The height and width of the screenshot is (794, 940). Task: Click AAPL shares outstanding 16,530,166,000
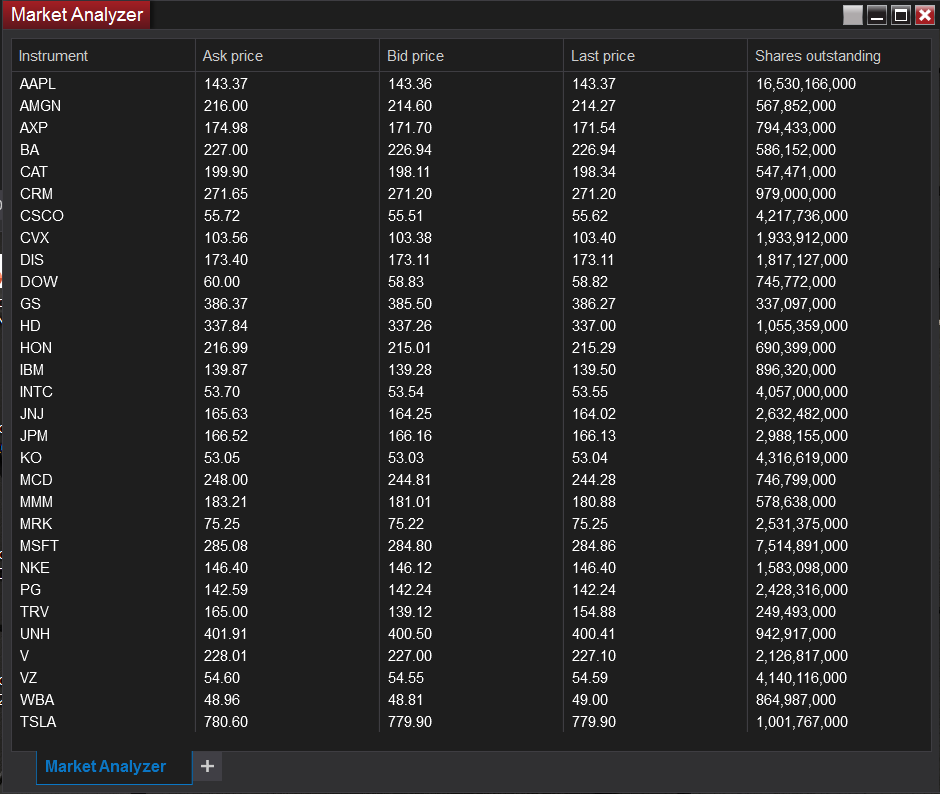tap(806, 84)
